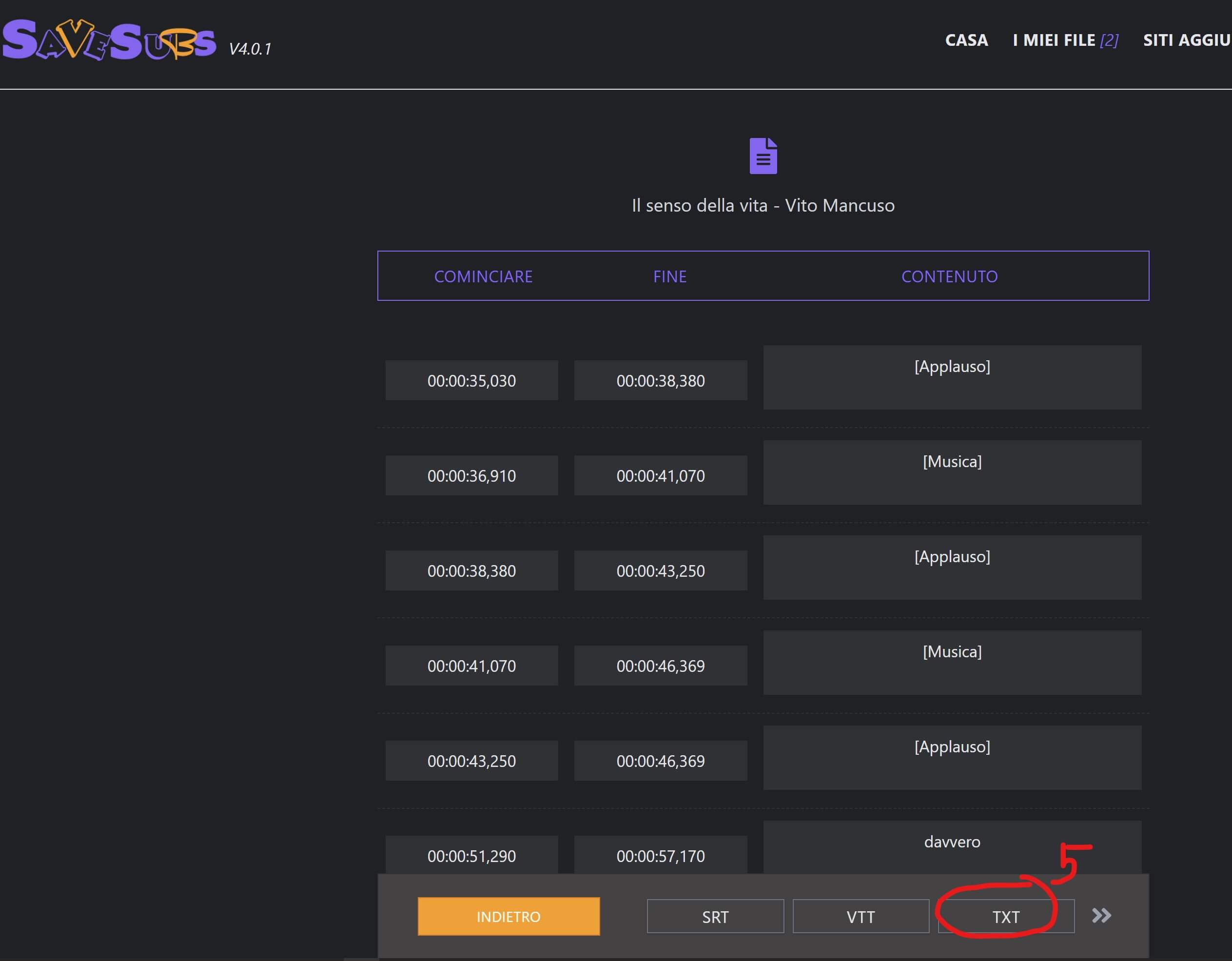The image size is (1232, 961).
Task: Click the purple document file icon
Action: click(763, 156)
